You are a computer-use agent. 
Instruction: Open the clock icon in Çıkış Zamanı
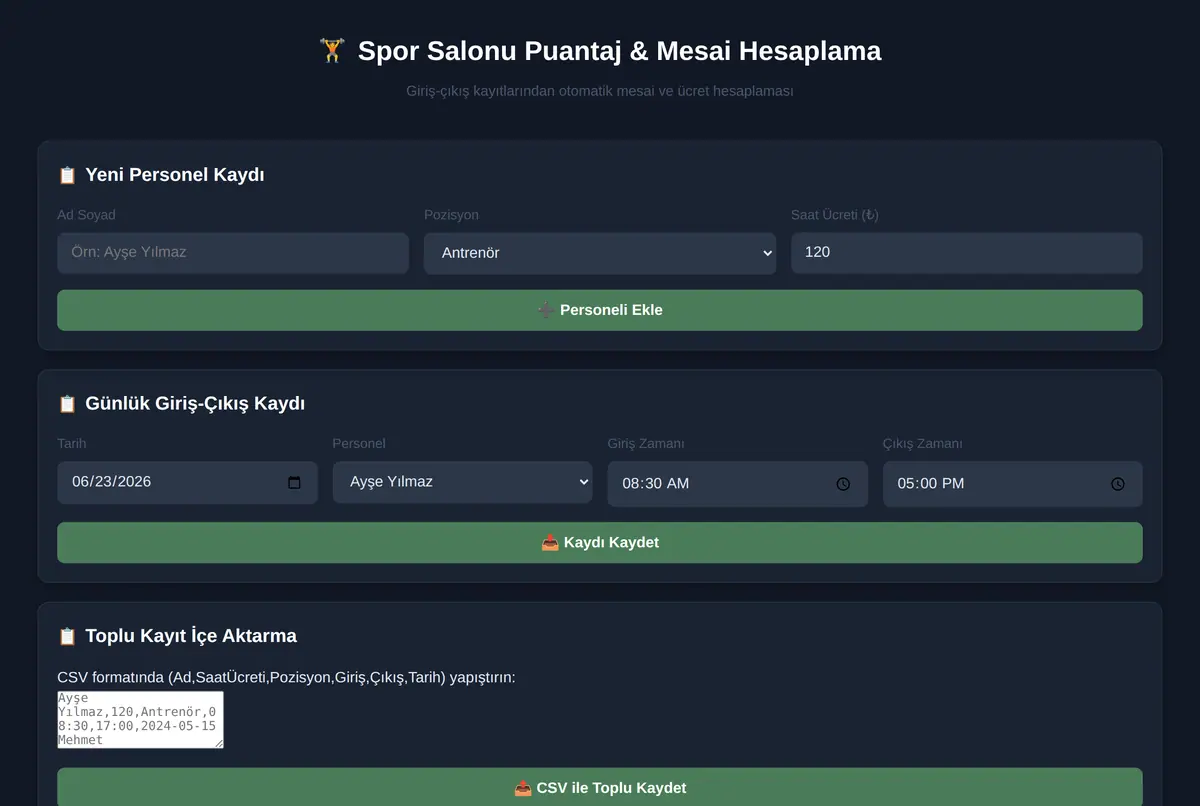1118,484
